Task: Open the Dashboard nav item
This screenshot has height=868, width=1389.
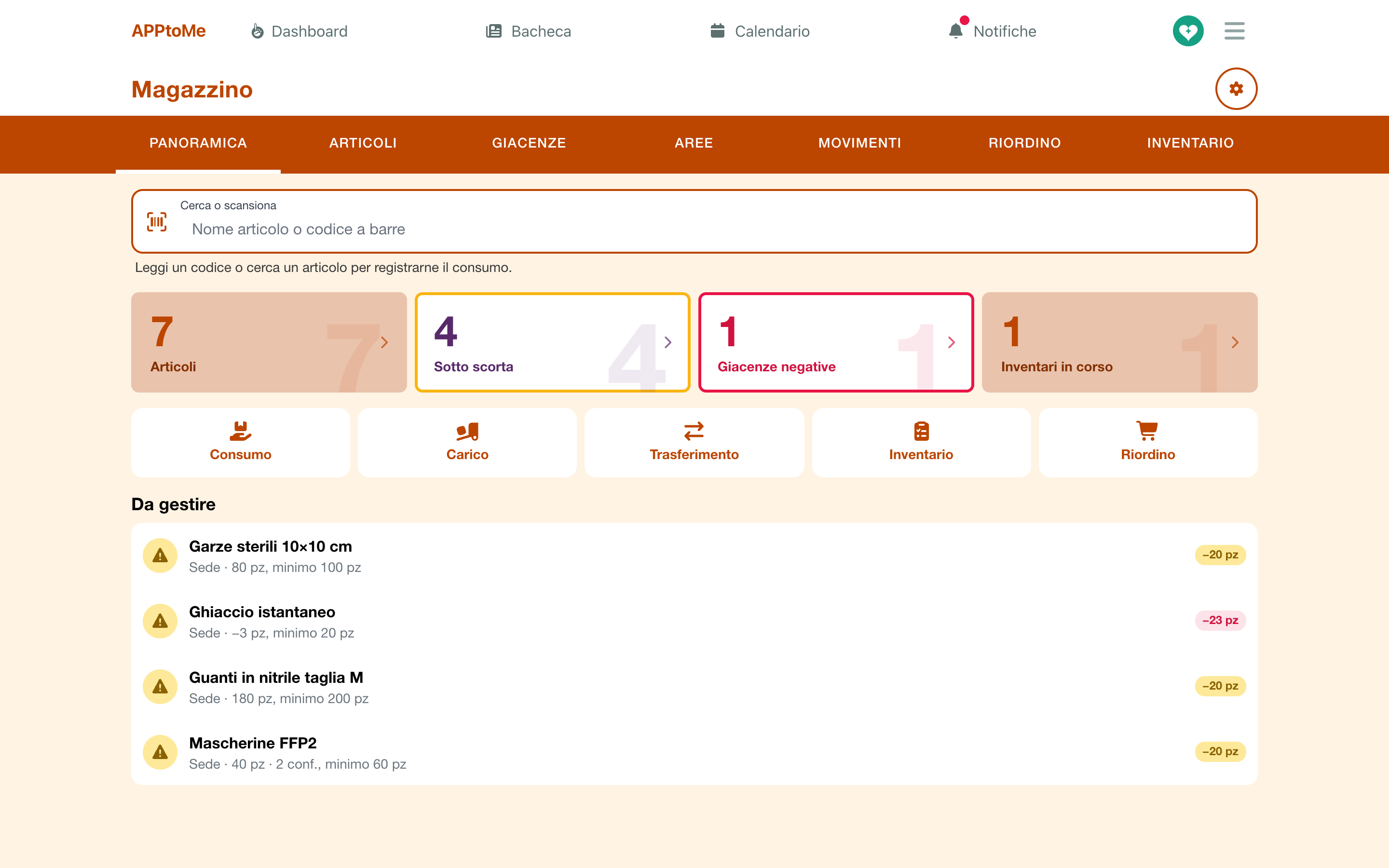Action: [299, 31]
